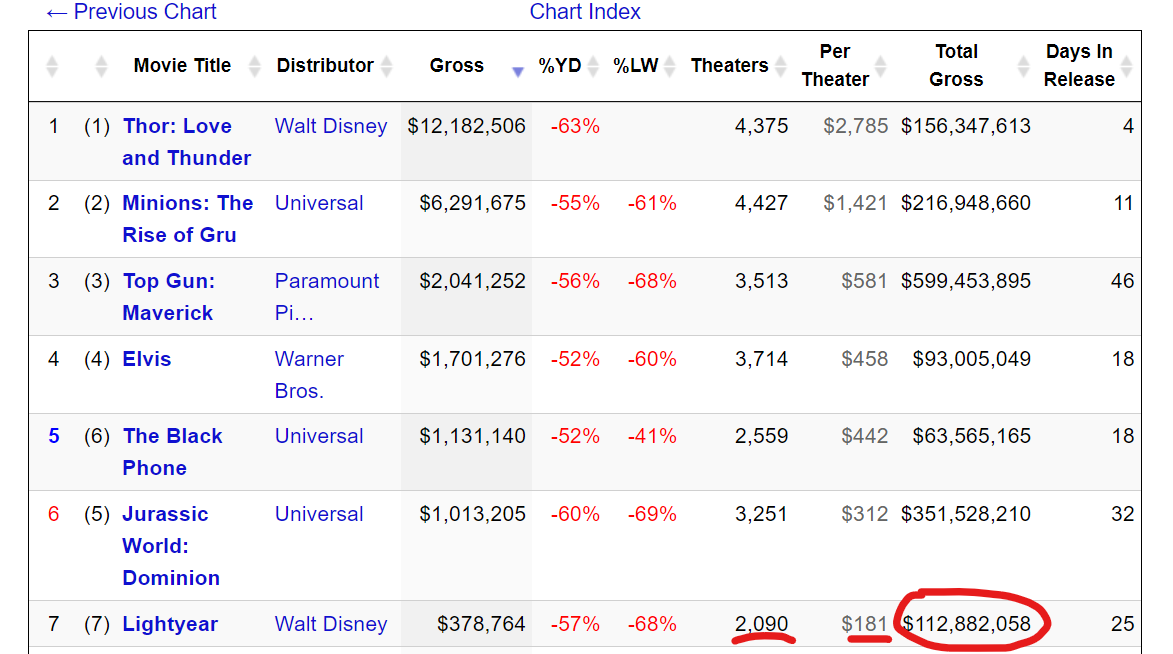Open the Elvis movie link

point(147,359)
